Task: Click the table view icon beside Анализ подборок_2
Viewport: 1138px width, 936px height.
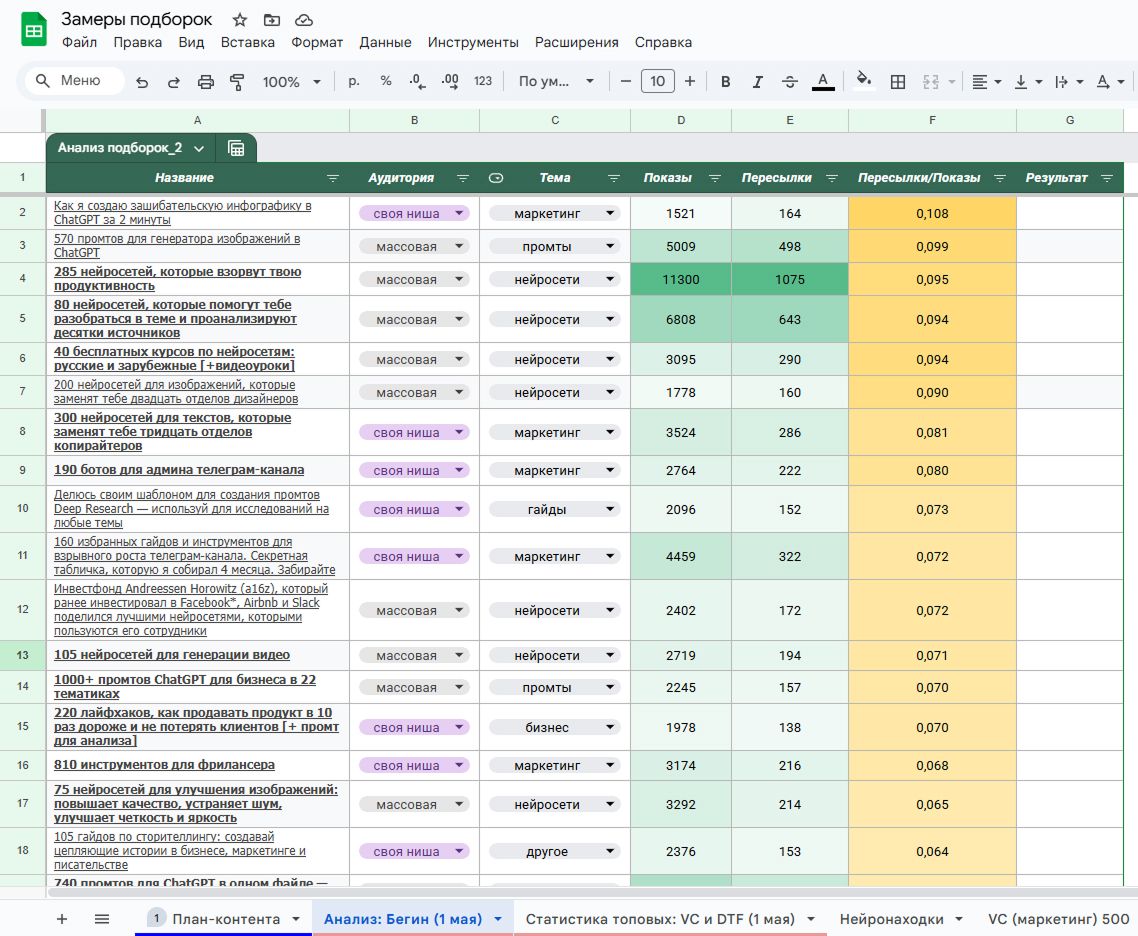Action: coord(237,148)
